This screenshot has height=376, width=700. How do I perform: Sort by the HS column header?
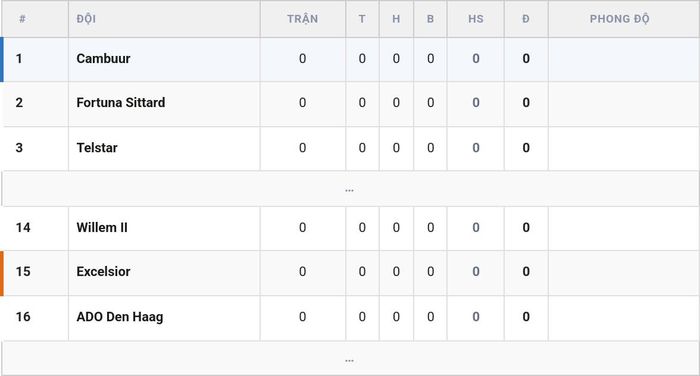pyautogui.click(x=476, y=19)
